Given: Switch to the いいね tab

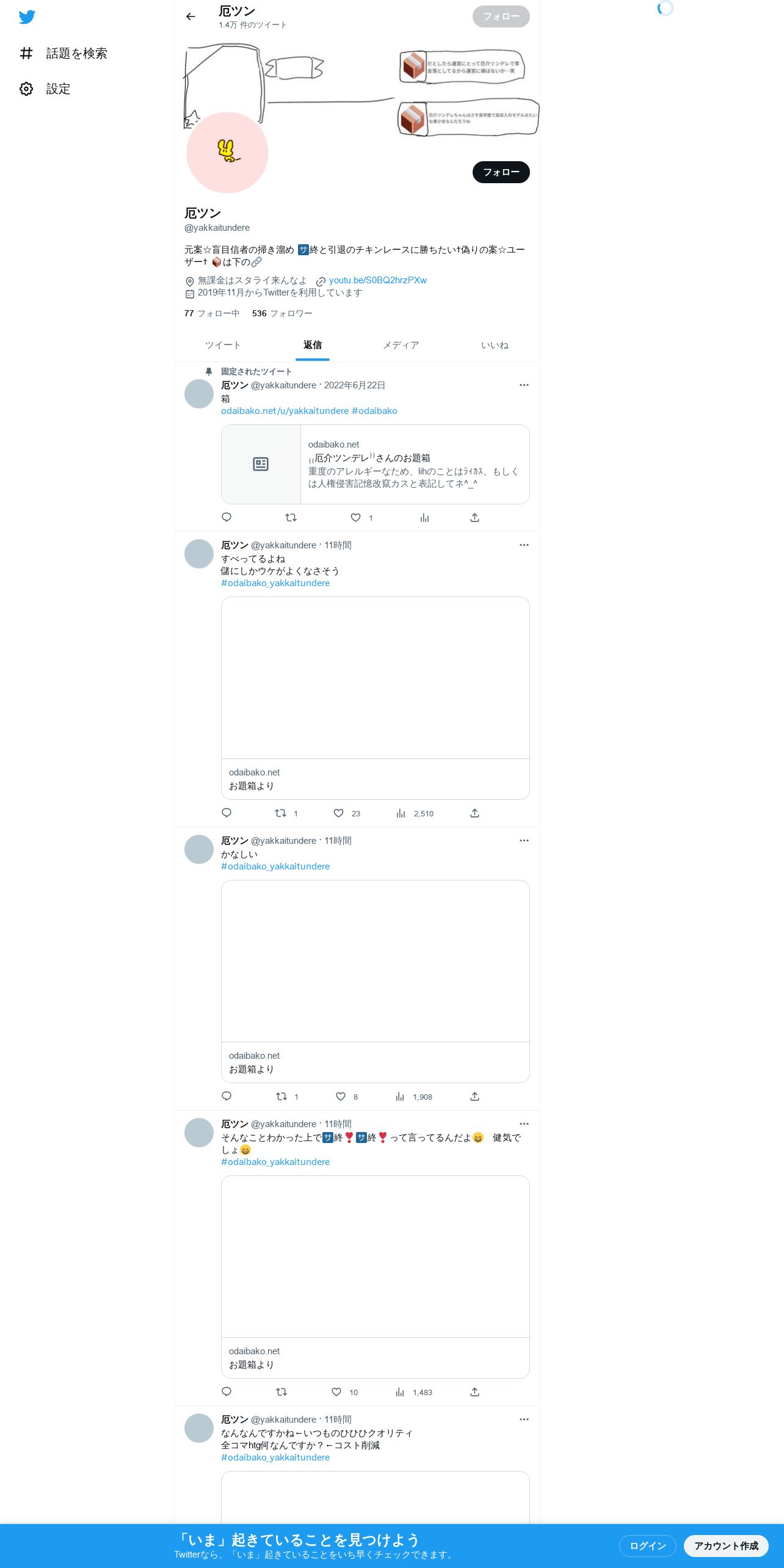Looking at the screenshot, I should pos(495,346).
